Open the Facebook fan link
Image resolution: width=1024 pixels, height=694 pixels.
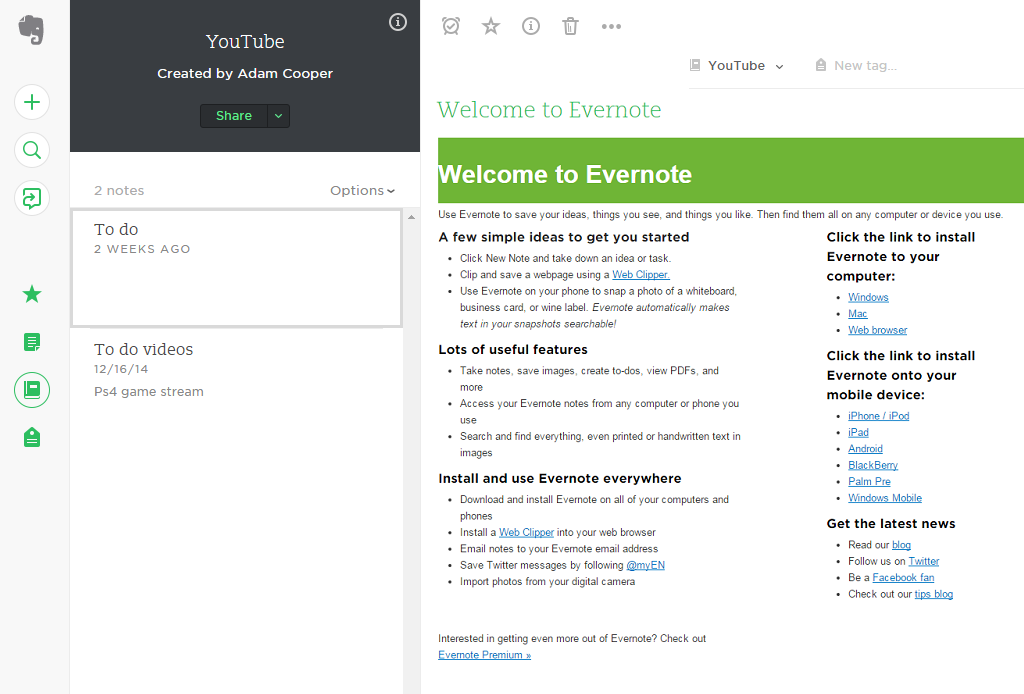[x=903, y=577]
